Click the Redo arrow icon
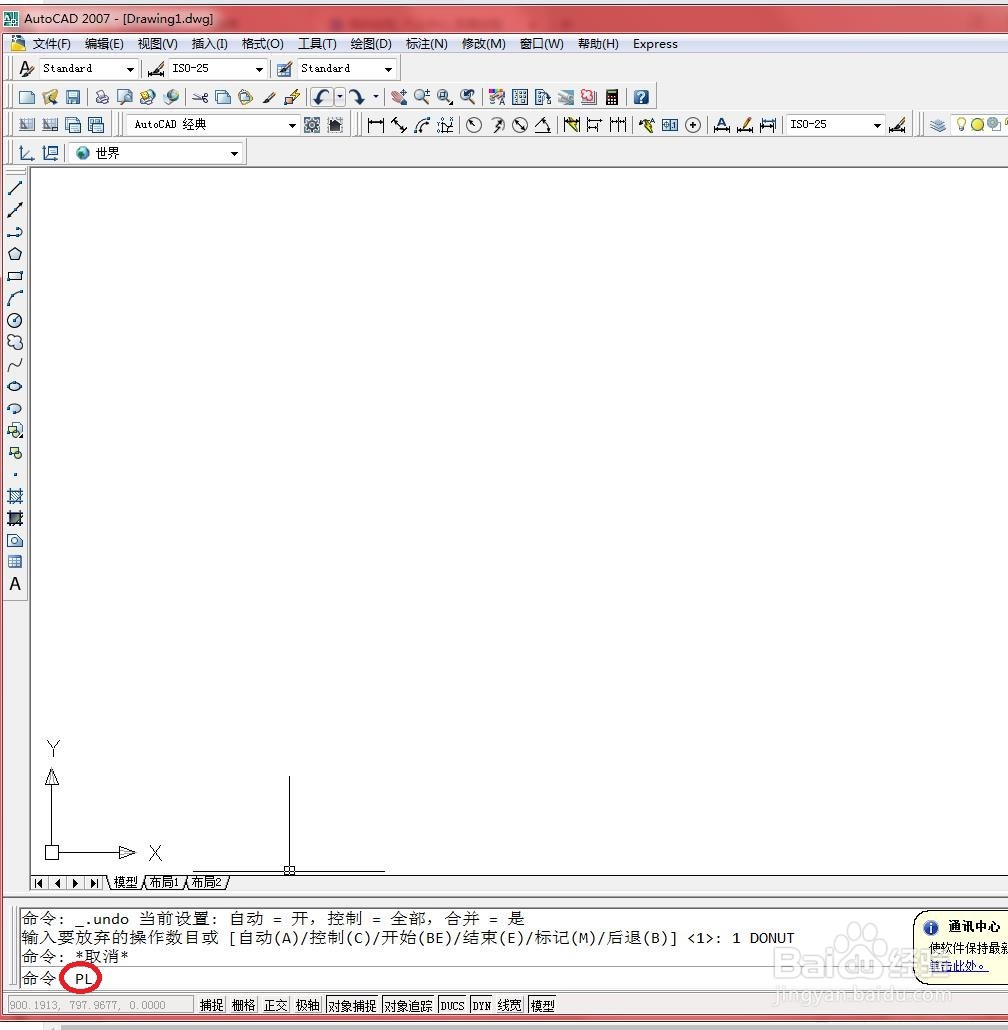 coord(357,97)
